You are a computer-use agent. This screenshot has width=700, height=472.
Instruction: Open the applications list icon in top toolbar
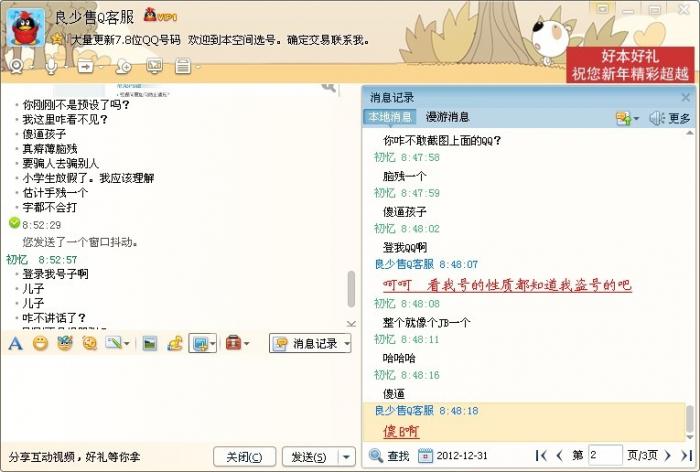[183, 67]
